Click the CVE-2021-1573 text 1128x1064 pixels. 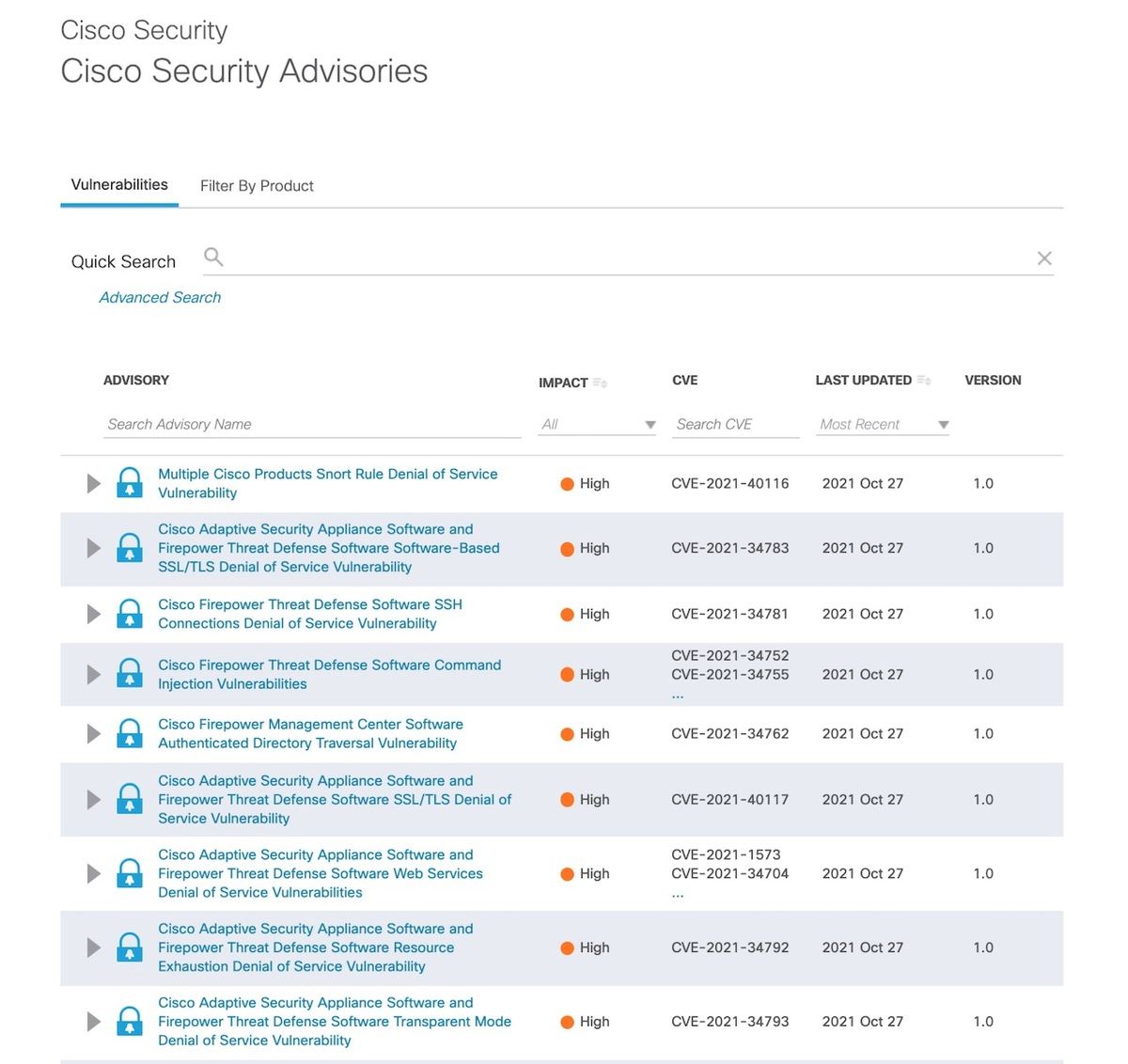pyautogui.click(x=726, y=854)
